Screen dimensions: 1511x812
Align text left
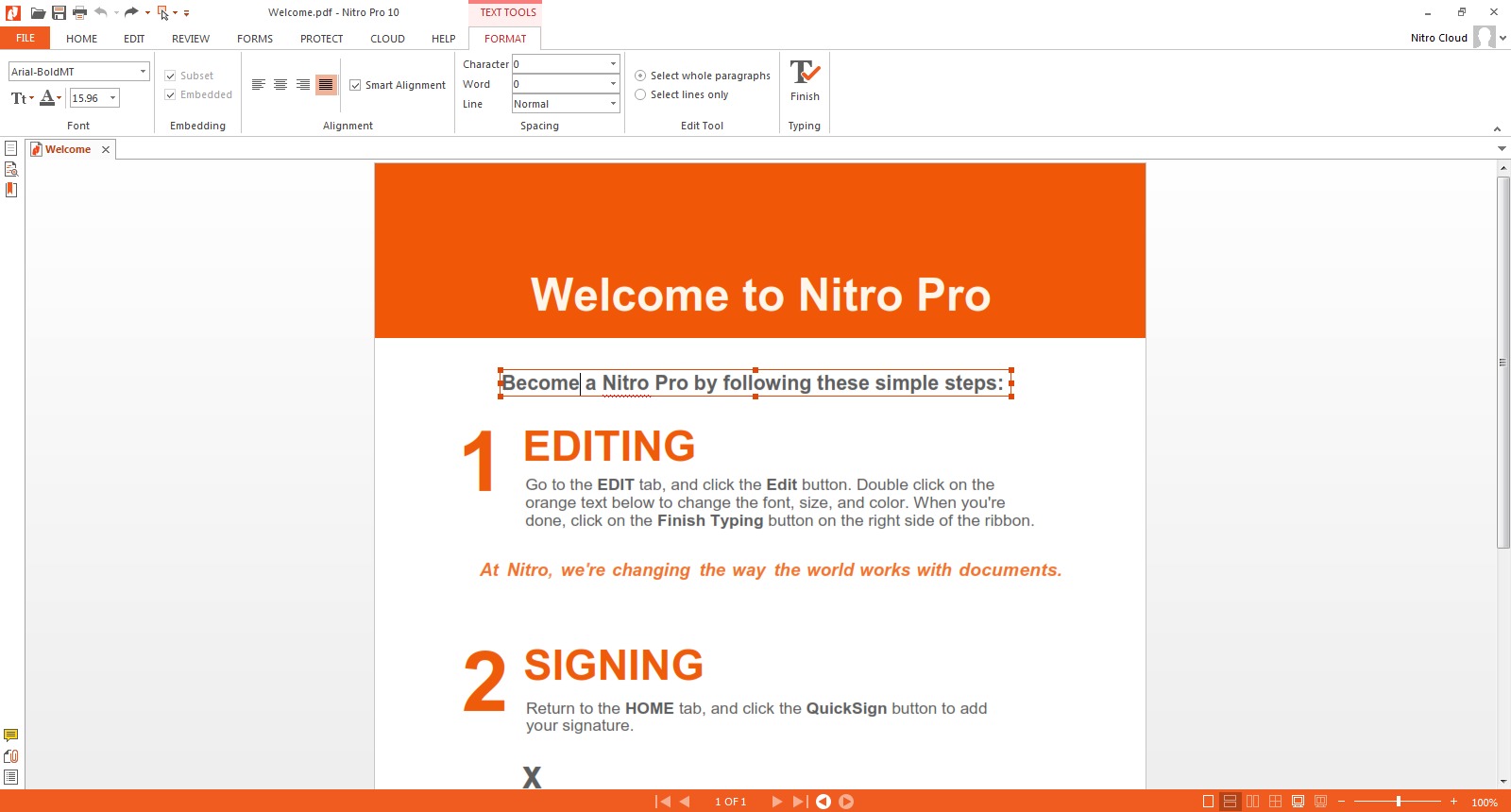tap(258, 85)
